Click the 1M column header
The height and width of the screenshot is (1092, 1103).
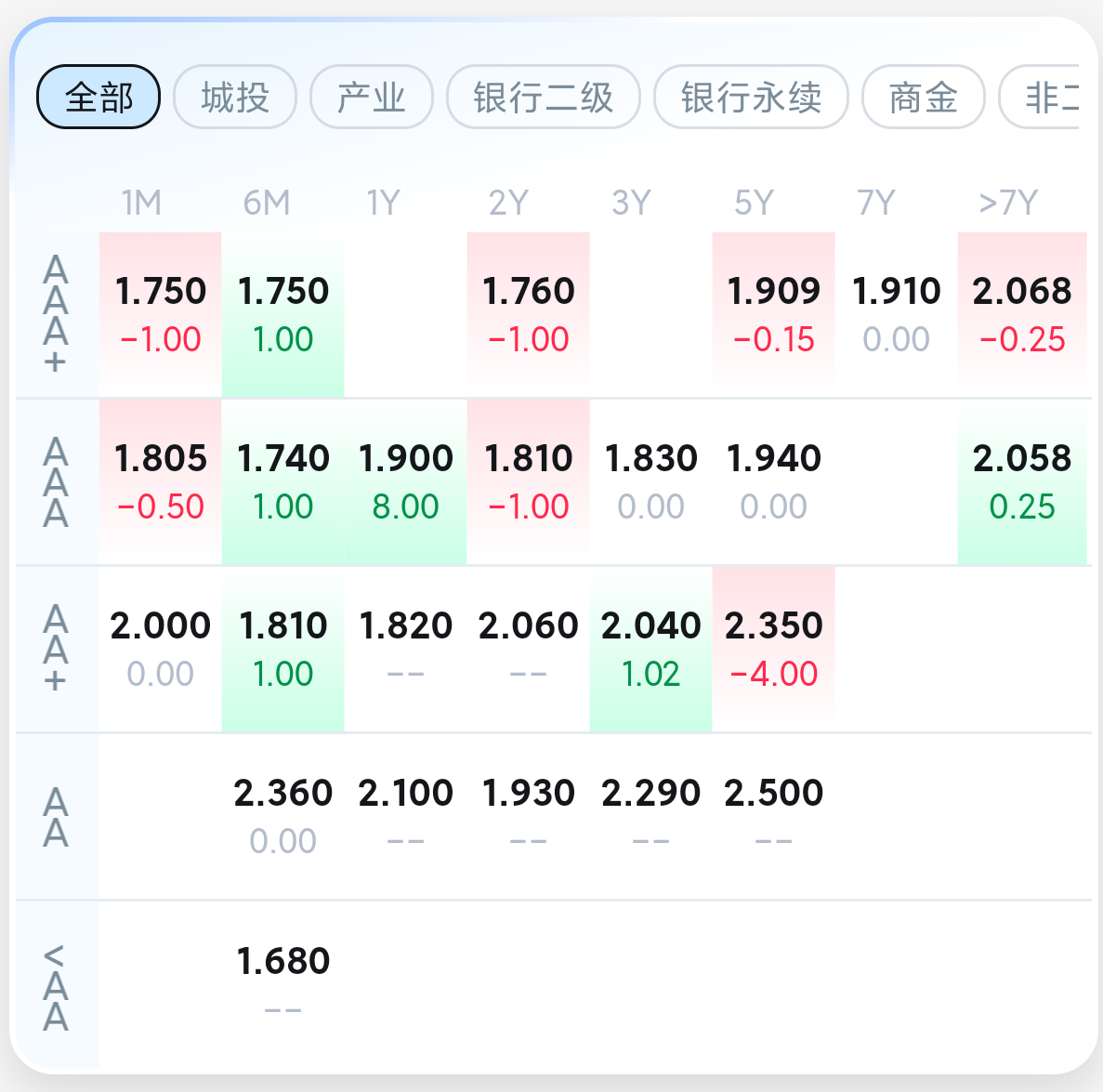coord(141,203)
